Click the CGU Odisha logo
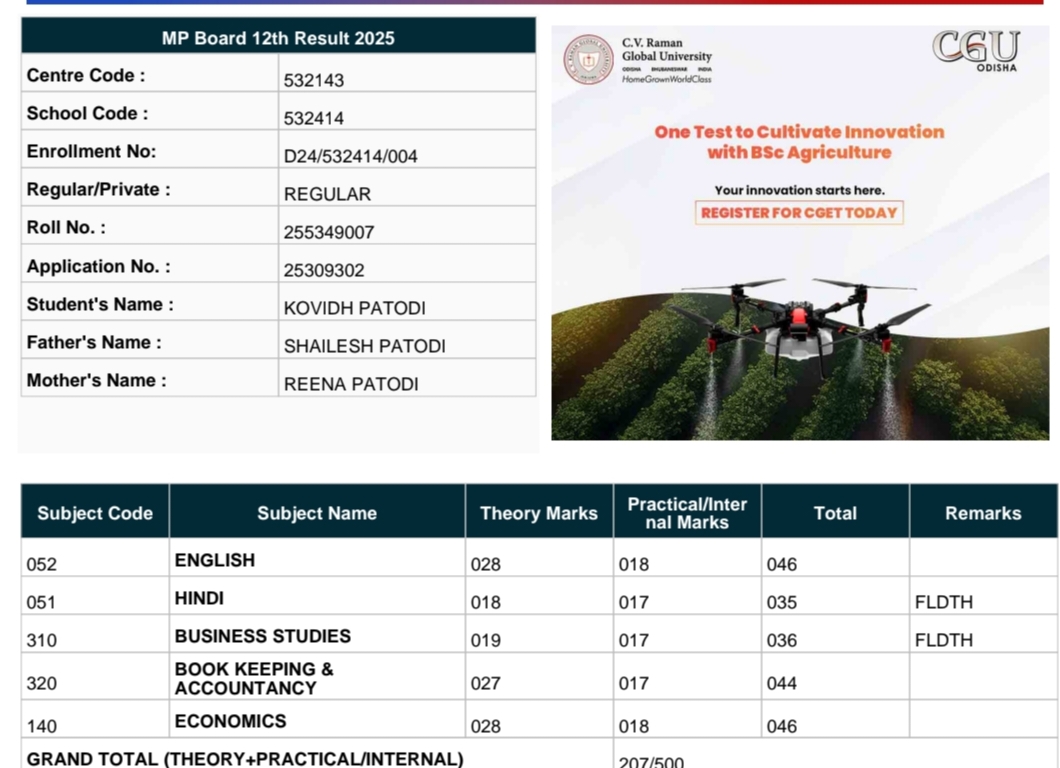 [x=976, y=50]
